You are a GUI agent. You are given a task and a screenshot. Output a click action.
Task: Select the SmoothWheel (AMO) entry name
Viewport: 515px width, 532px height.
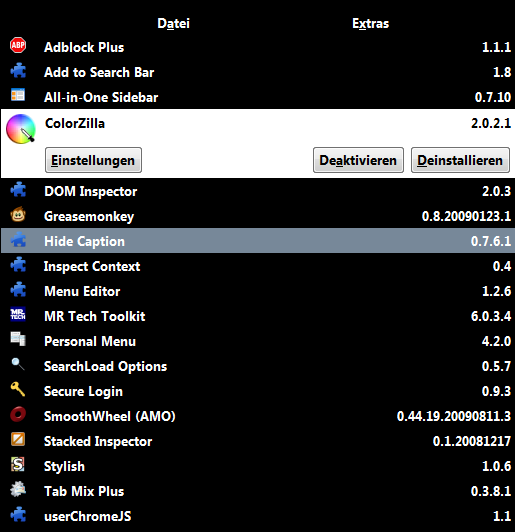pos(110,416)
